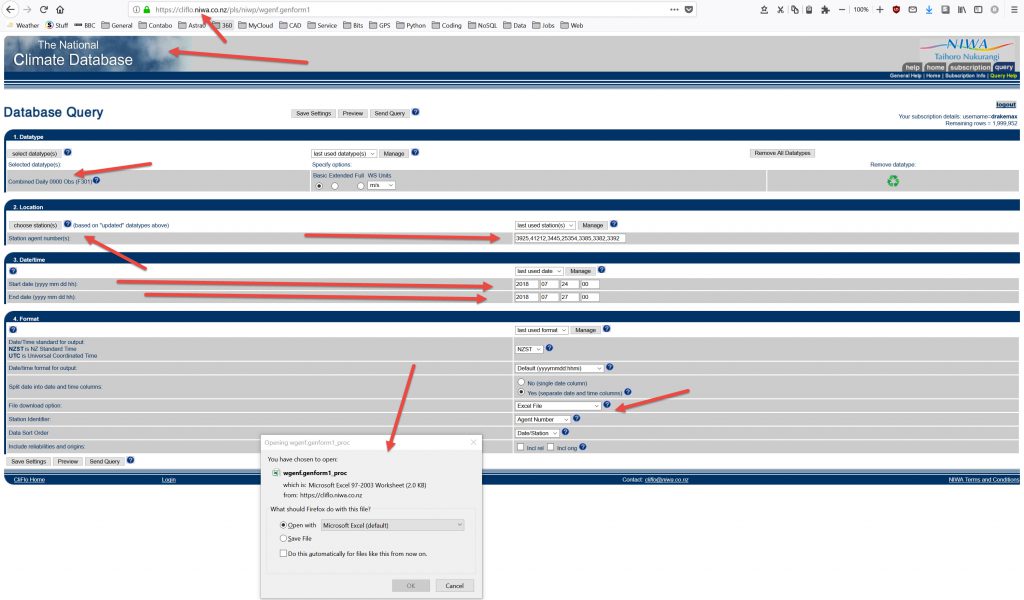Click the logout link
Image resolution: width=1024 pixels, height=600 pixels.
coord(1005,104)
